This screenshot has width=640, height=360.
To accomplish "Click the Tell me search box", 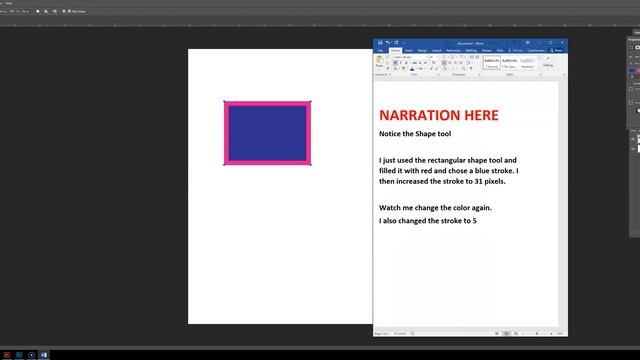I will click(516, 51).
